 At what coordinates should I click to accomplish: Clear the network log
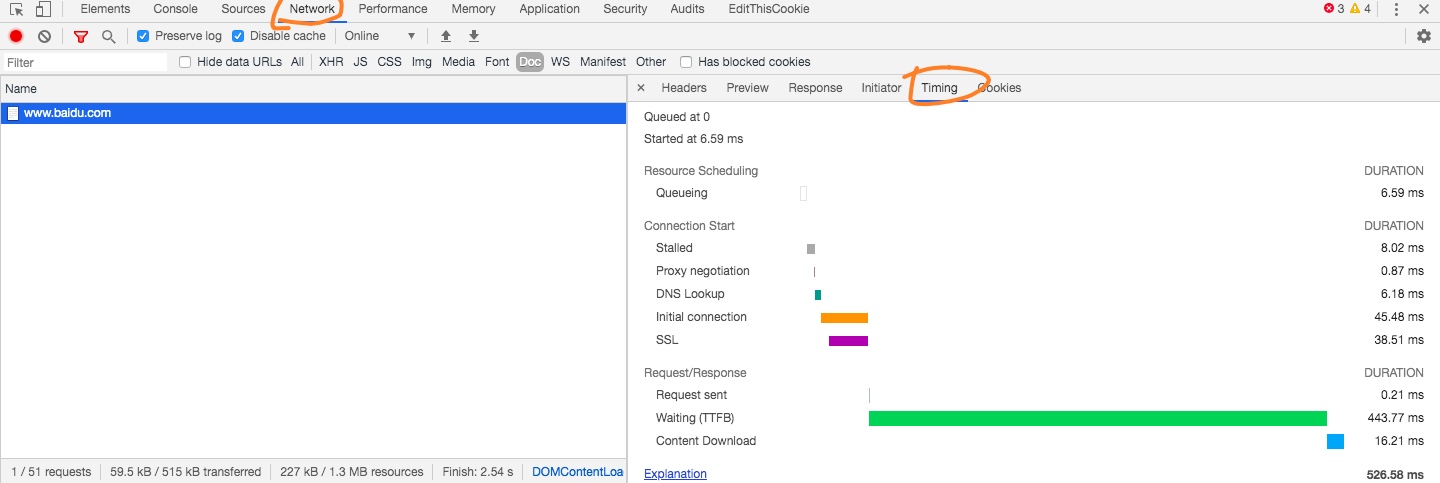point(44,36)
